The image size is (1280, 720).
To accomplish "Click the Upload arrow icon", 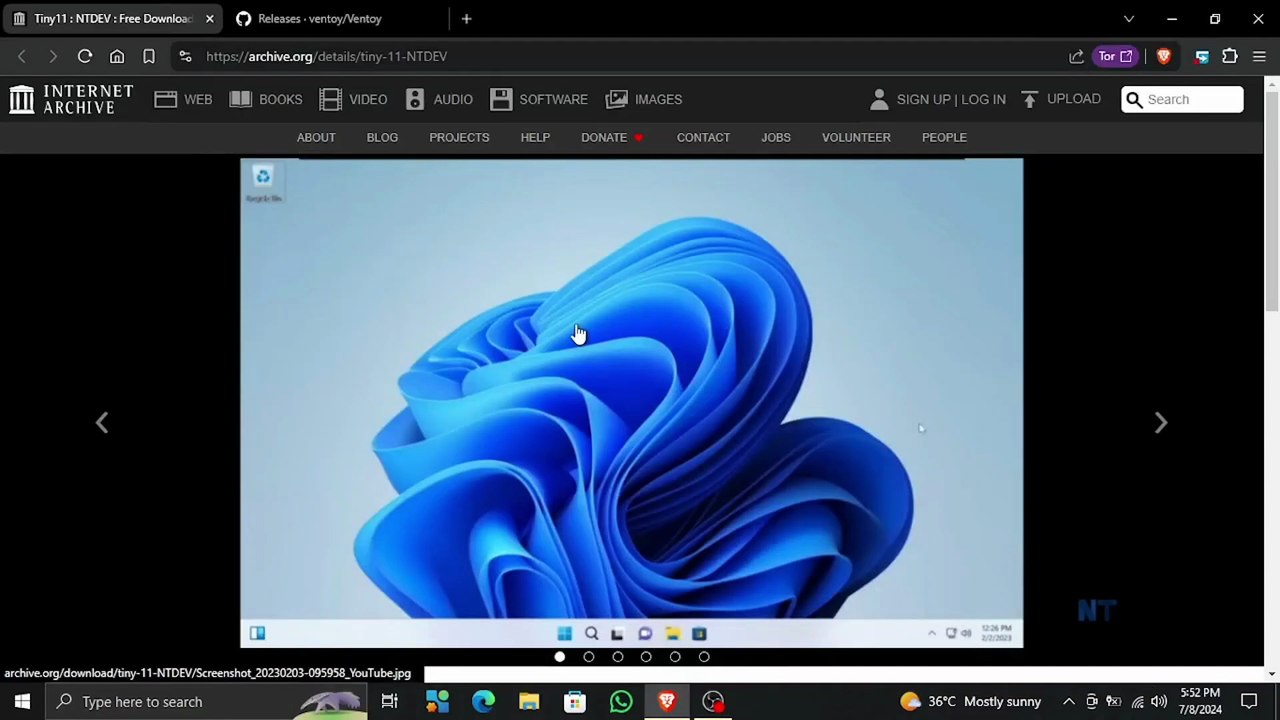I will coord(1030,99).
